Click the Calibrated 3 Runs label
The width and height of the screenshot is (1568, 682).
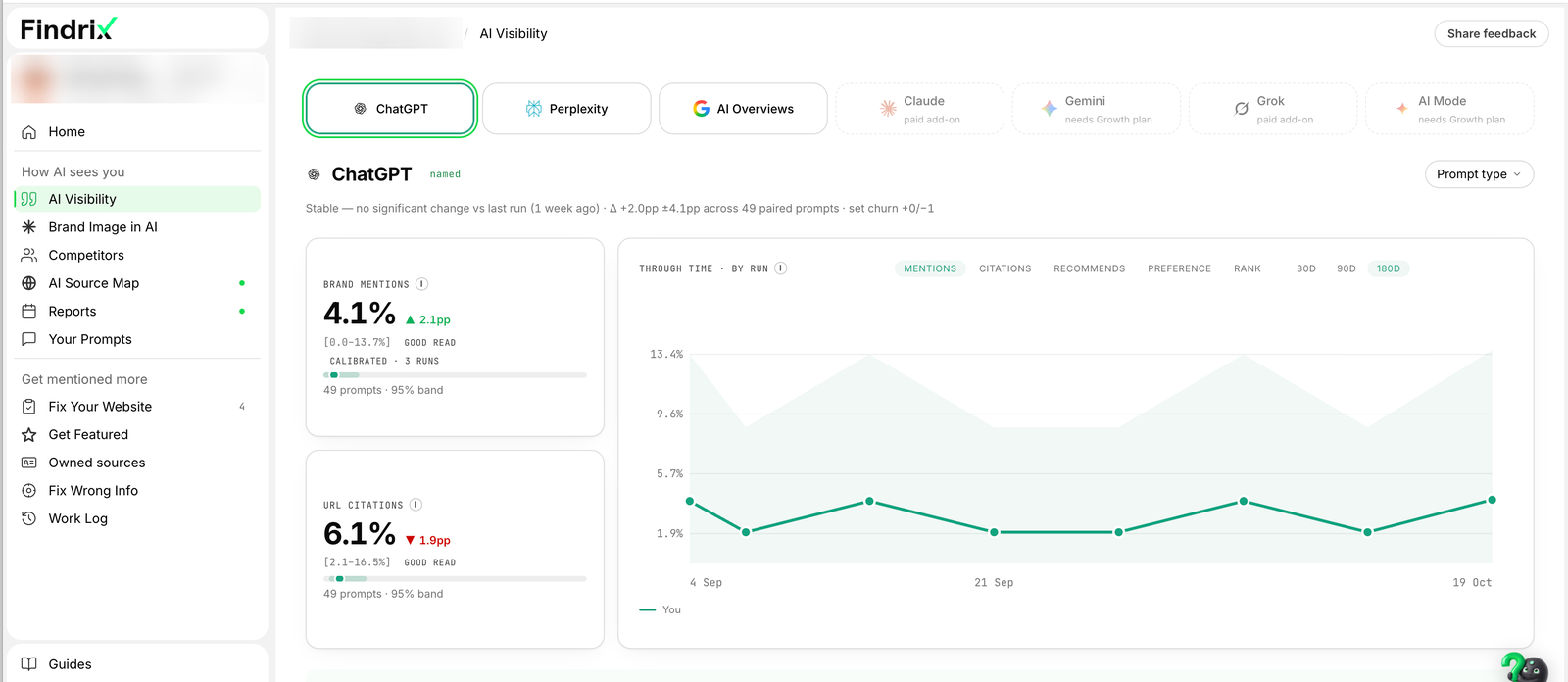(x=384, y=362)
